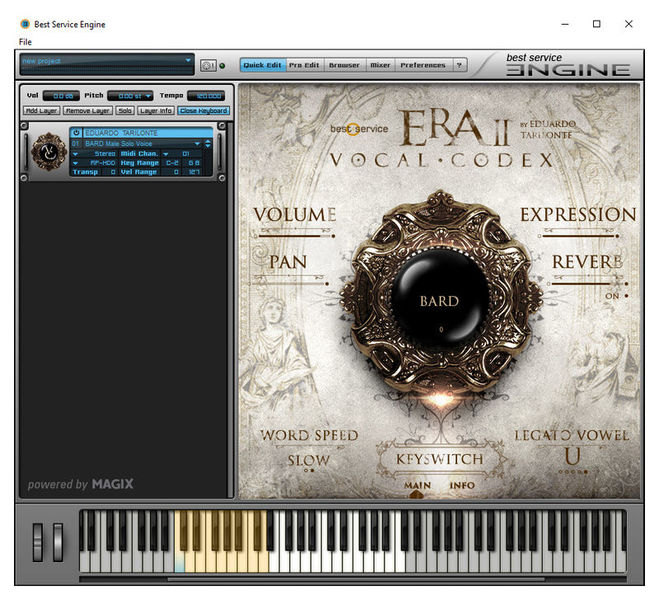This screenshot has width=659, height=600.
Task: Click the Key Range high value
Action: pyautogui.click(x=194, y=163)
